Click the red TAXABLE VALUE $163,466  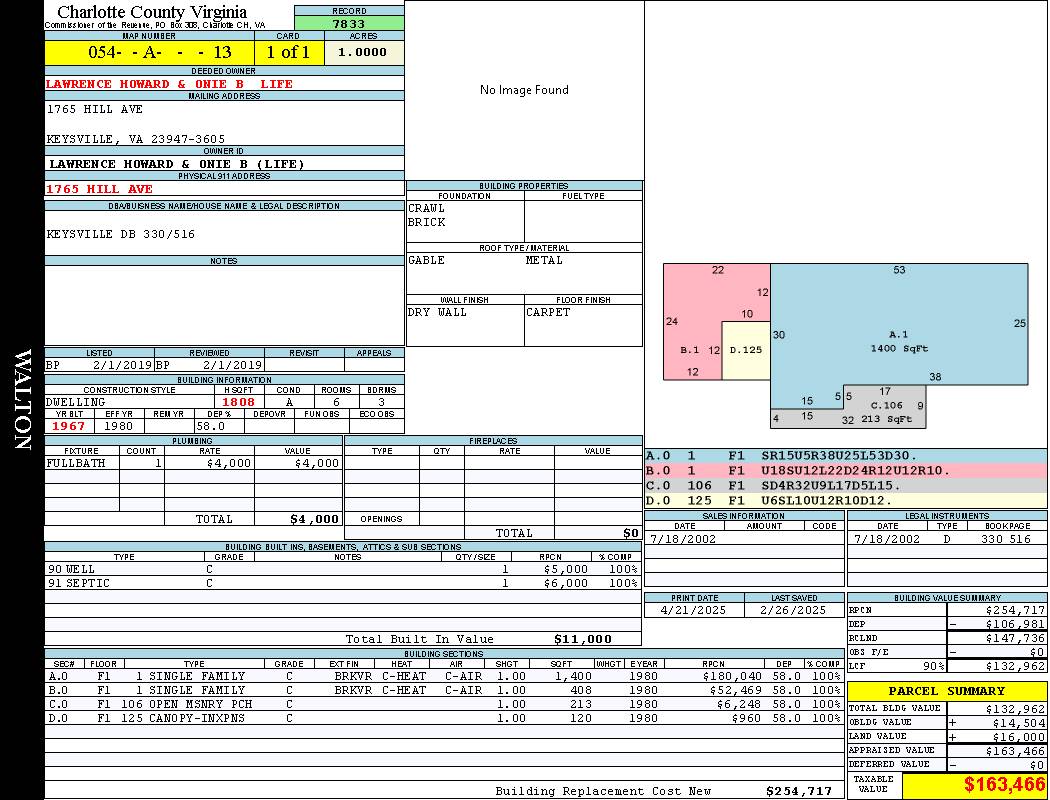(1004, 784)
